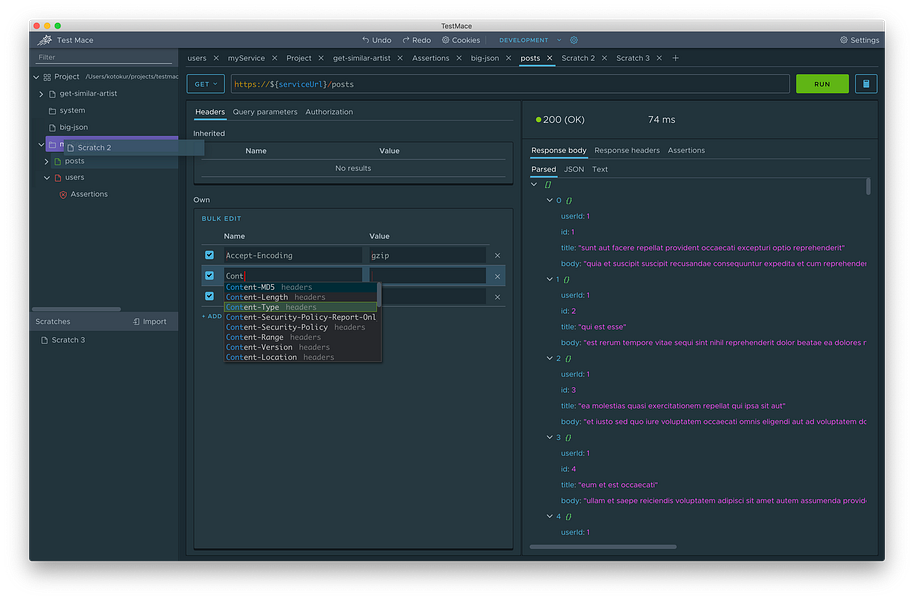Delete the Accept-Encoding header row

click(x=497, y=255)
